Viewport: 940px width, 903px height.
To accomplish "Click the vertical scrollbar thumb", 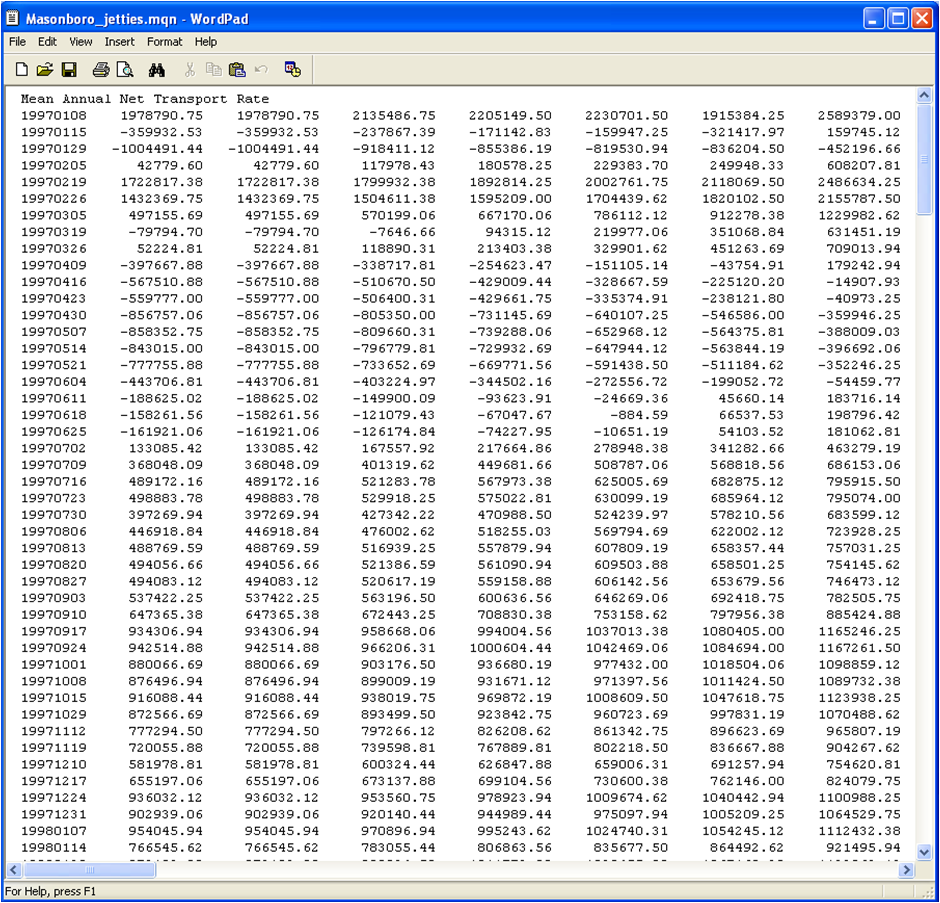I will pos(924,159).
